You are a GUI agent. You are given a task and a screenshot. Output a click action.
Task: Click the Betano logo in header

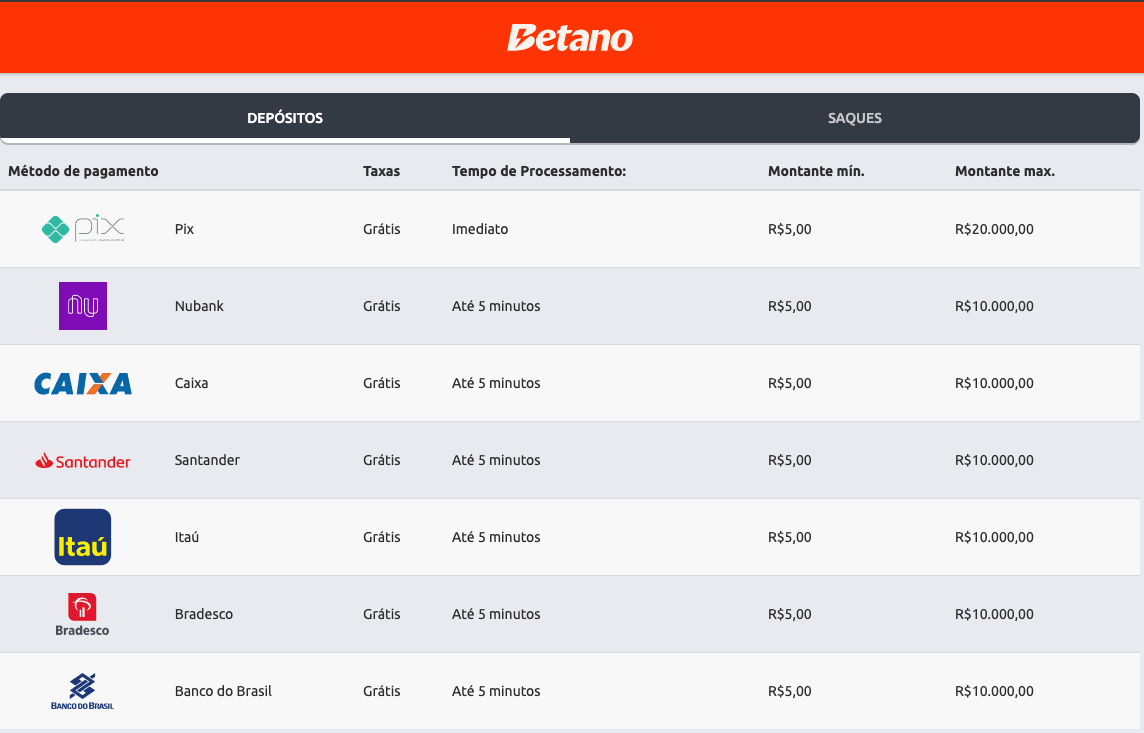pyautogui.click(x=570, y=38)
